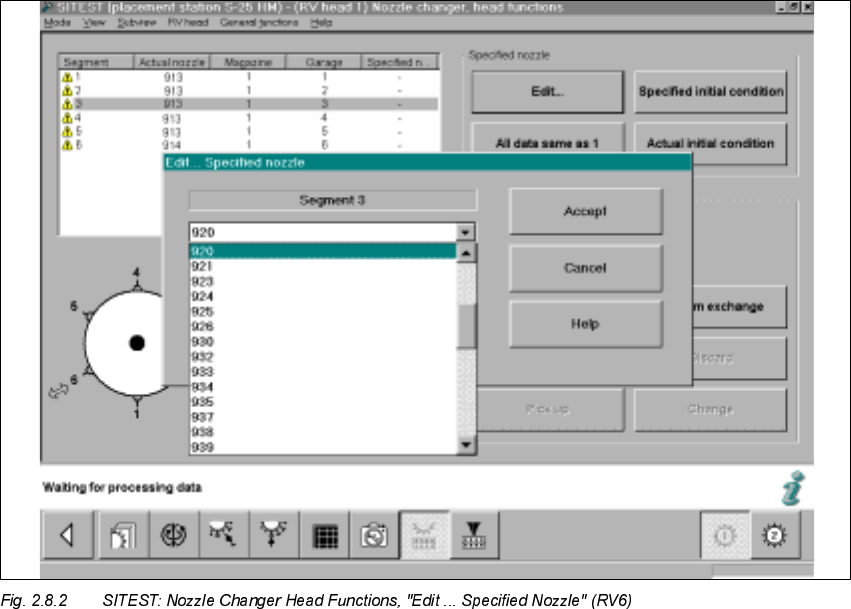851x609 pixels.
Task: Click the Actual nozzle column header
Action: pos(172,62)
